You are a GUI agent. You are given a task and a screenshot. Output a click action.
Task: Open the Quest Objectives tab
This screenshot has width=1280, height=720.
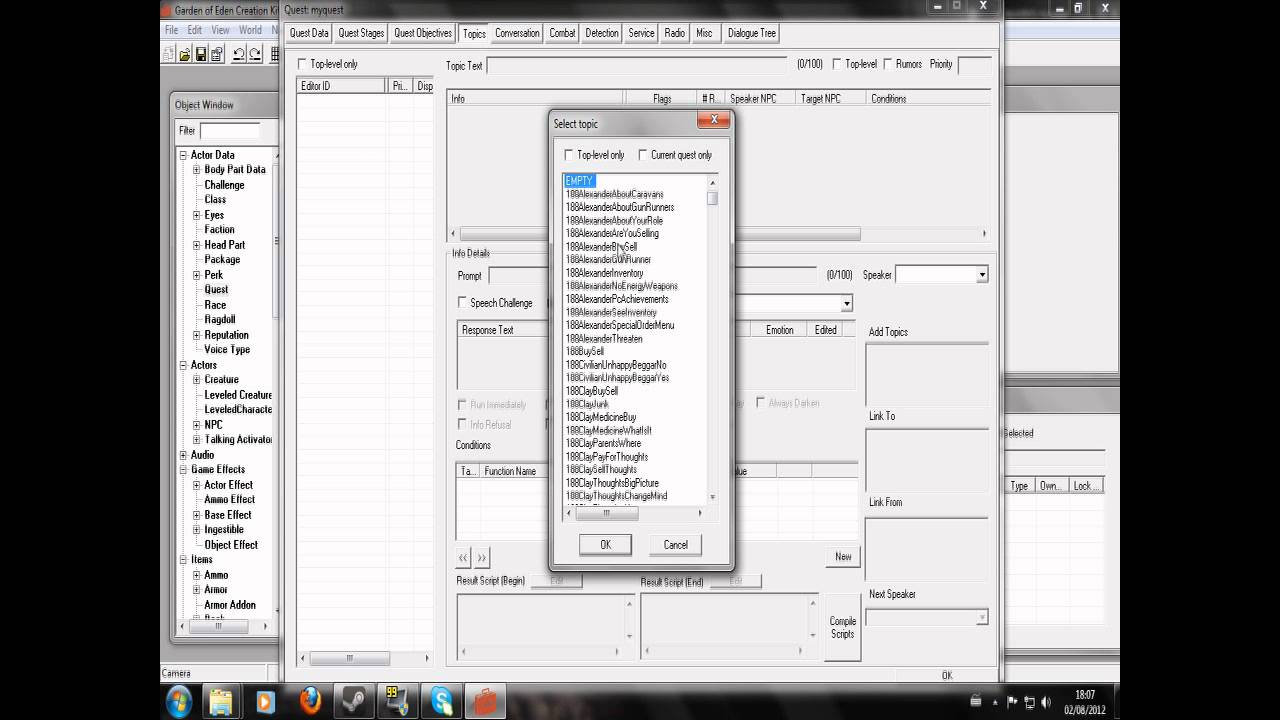point(423,33)
